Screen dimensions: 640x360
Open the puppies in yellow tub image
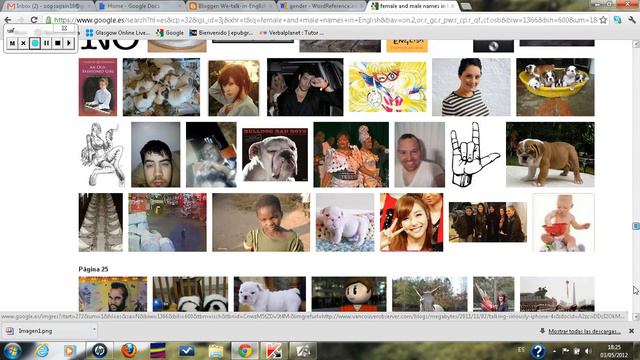click(x=555, y=87)
